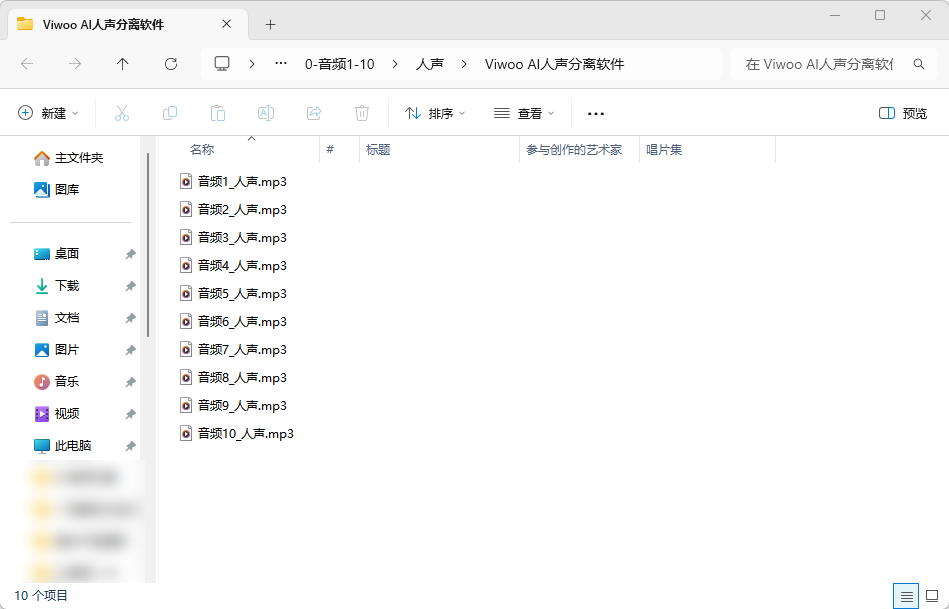Close the Viwoo AI人声分离软件 tab
949x609 pixels.
[x=226, y=24]
